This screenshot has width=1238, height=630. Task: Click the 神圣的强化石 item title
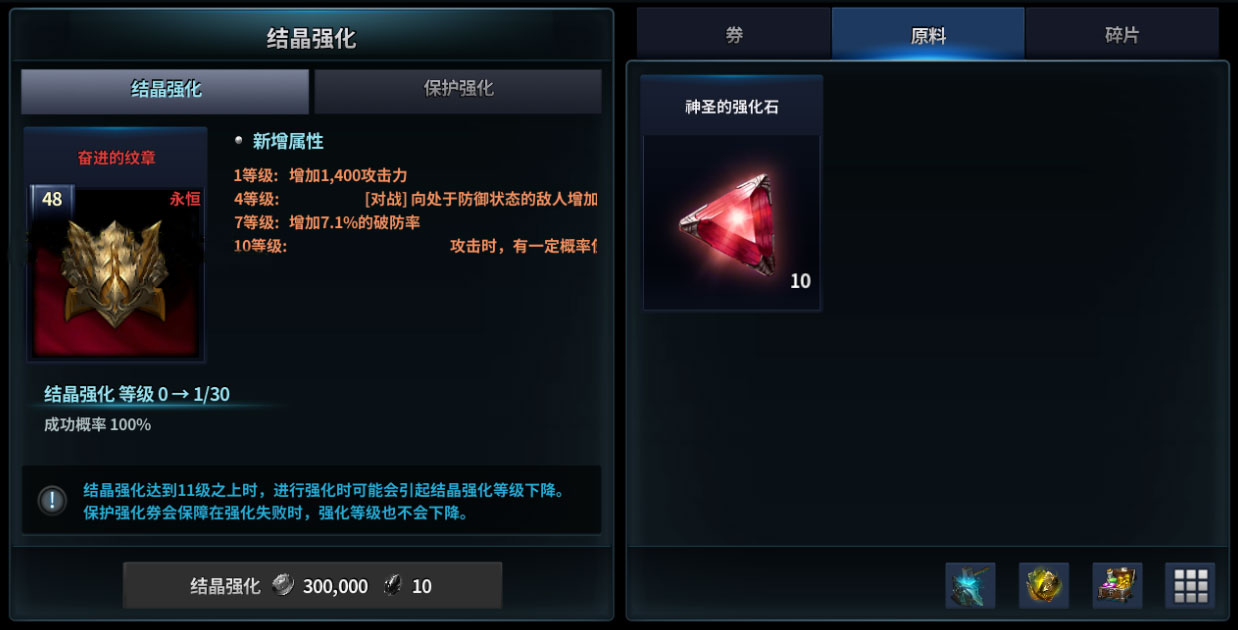coord(732,107)
